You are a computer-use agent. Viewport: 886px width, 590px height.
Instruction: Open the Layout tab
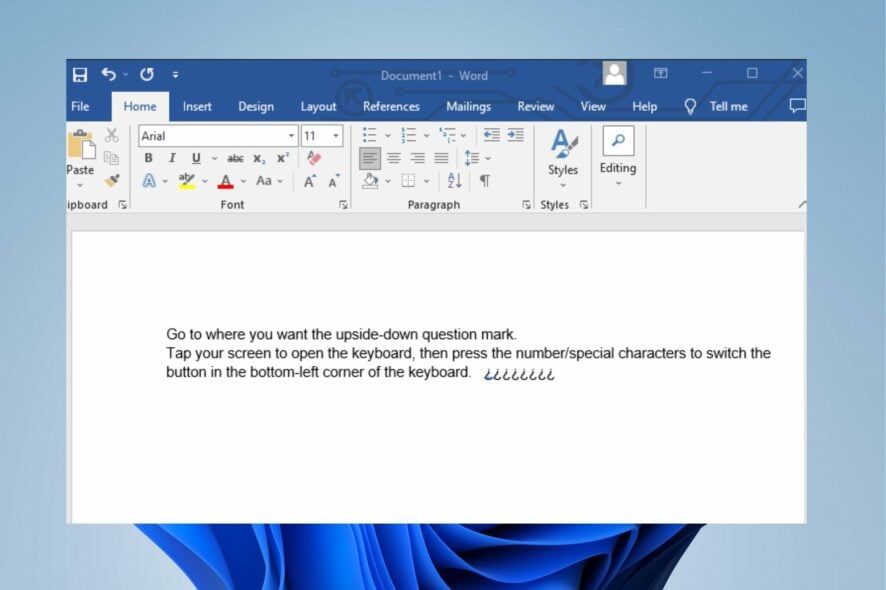coord(318,106)
